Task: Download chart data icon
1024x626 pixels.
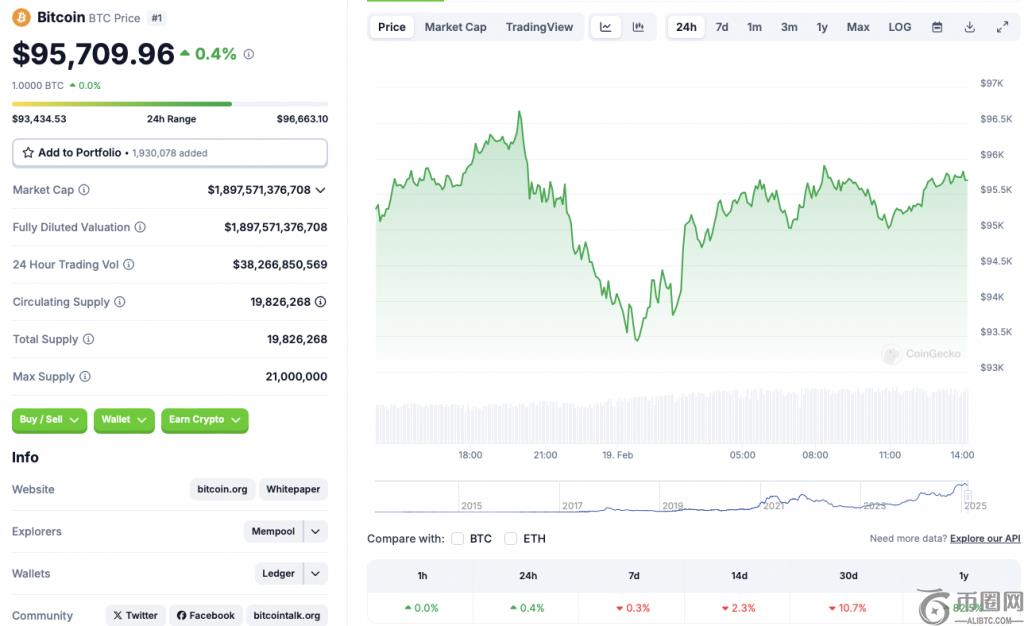Action: [x=969, y=27]
